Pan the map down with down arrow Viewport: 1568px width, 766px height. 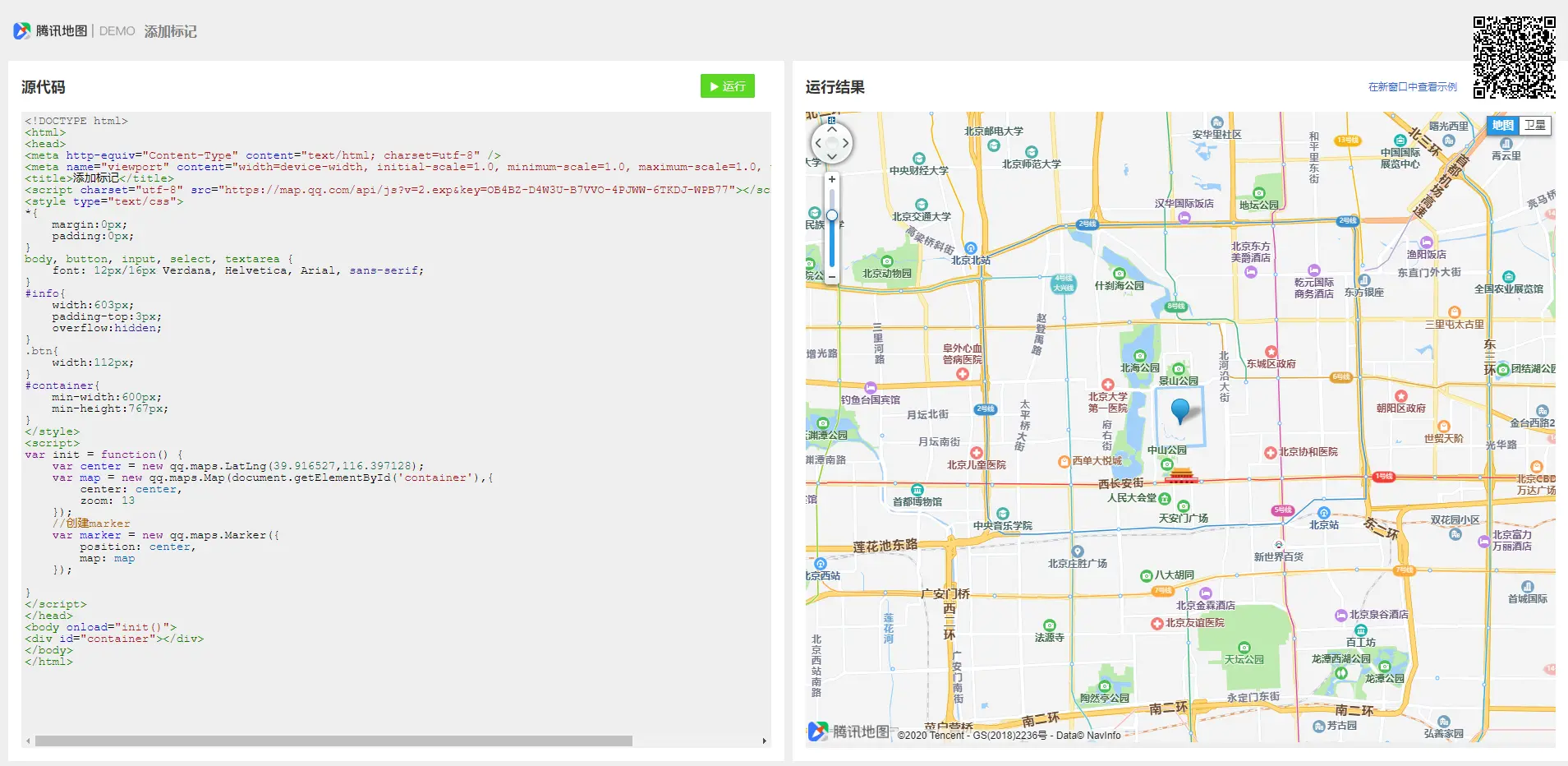(x=832, y=157)
